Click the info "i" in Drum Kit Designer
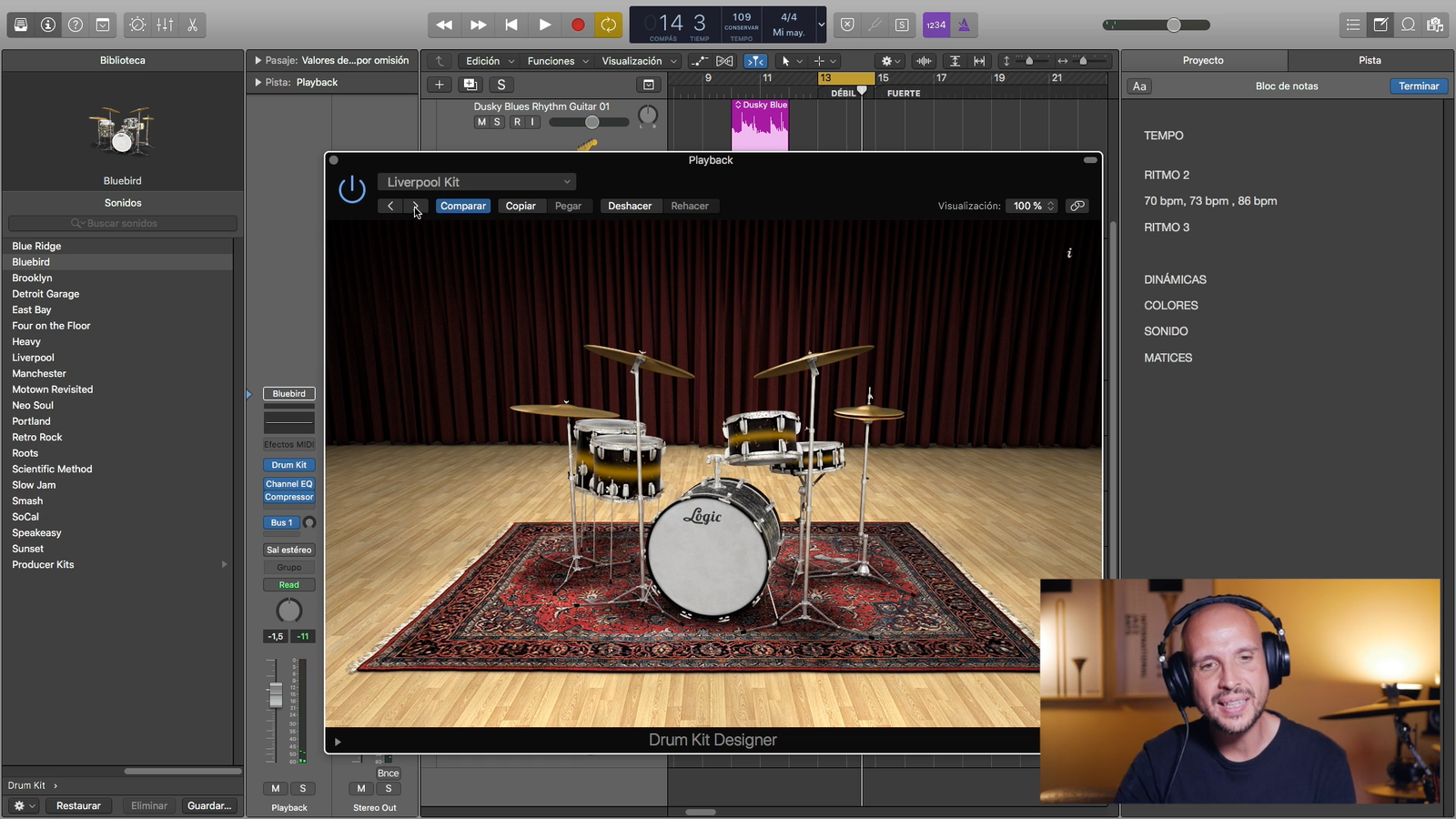 point(1069,253)
